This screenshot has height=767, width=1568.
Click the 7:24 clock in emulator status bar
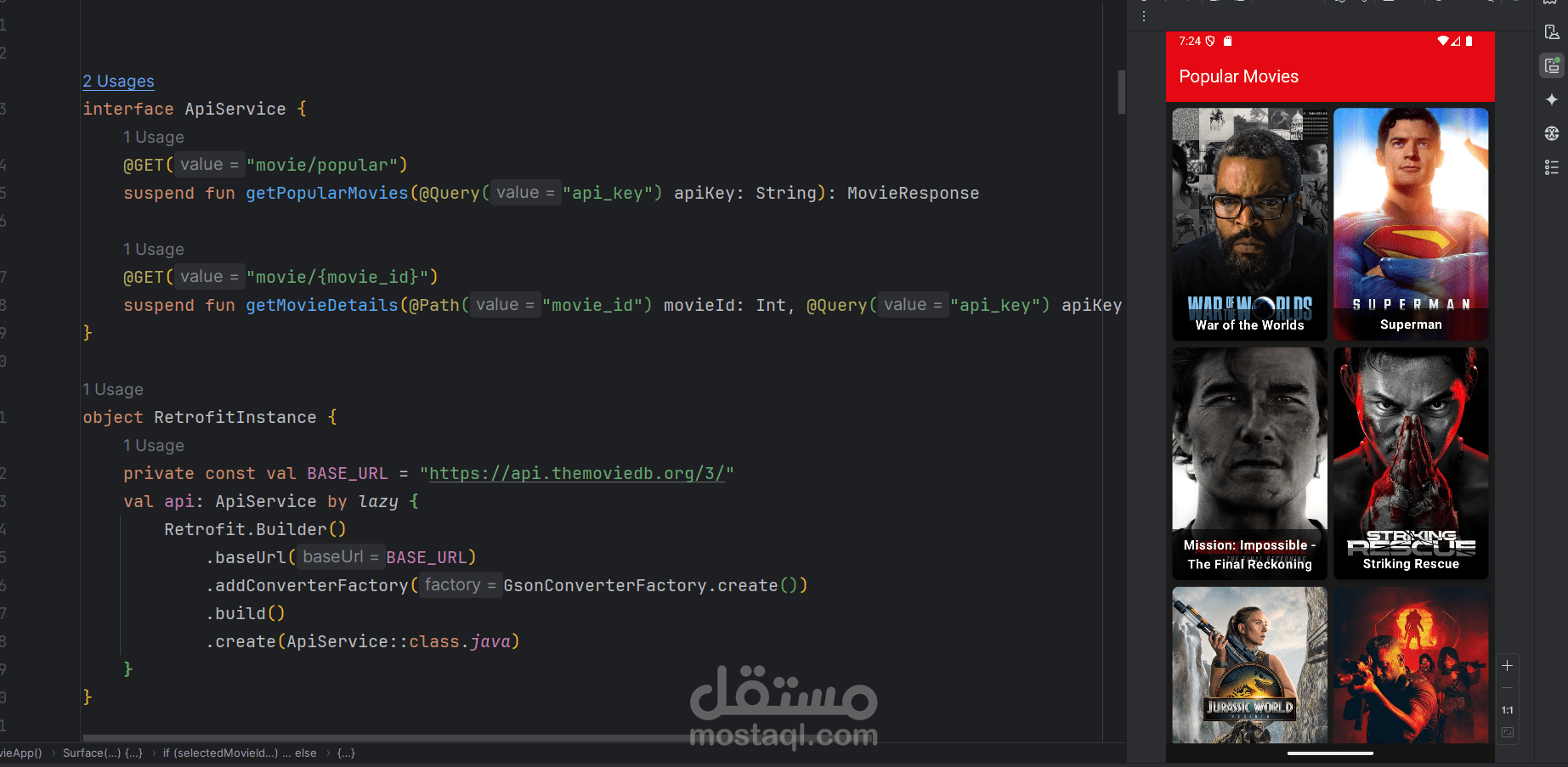pos(1189,41)
